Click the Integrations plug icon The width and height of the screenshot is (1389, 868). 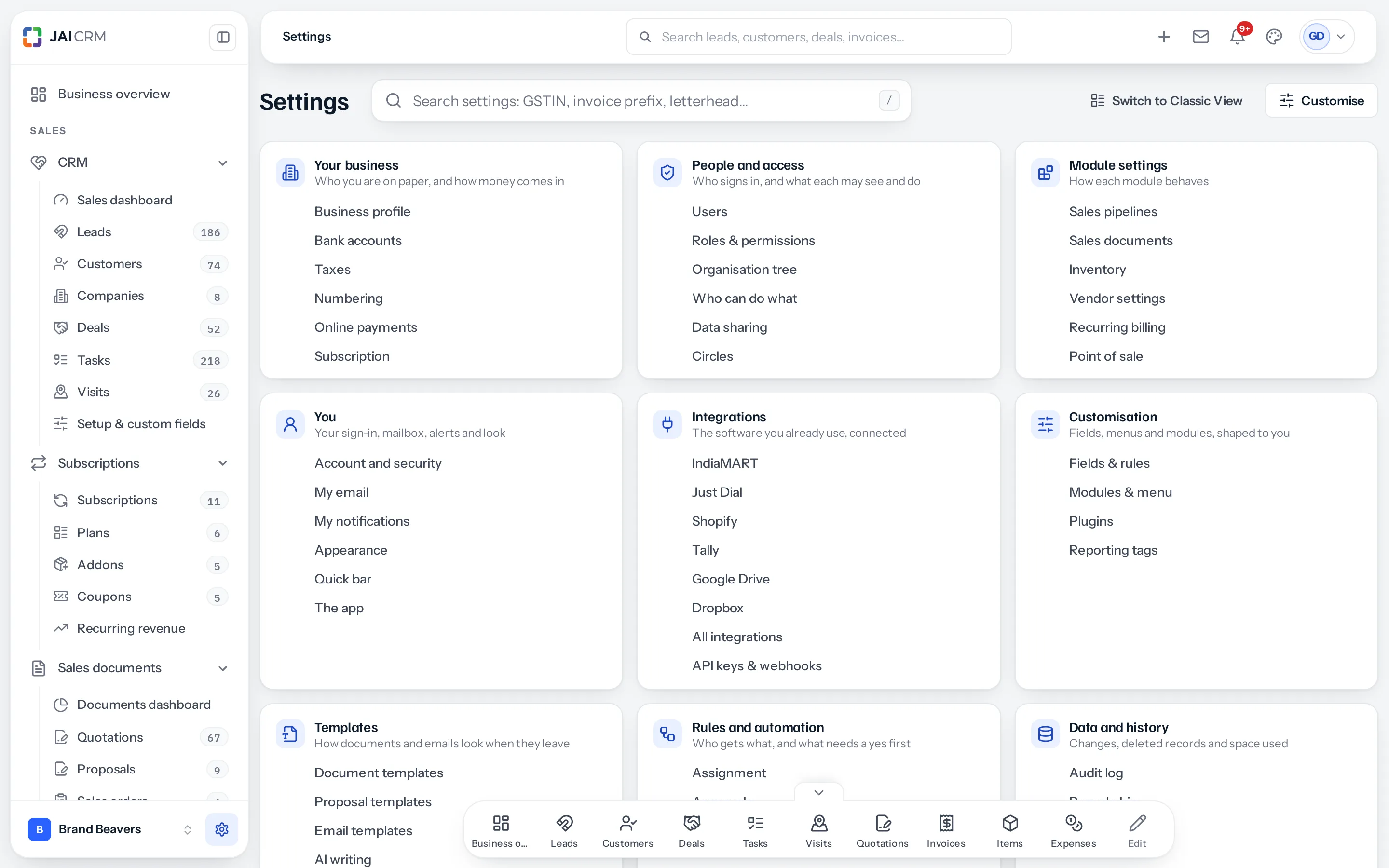667,424
